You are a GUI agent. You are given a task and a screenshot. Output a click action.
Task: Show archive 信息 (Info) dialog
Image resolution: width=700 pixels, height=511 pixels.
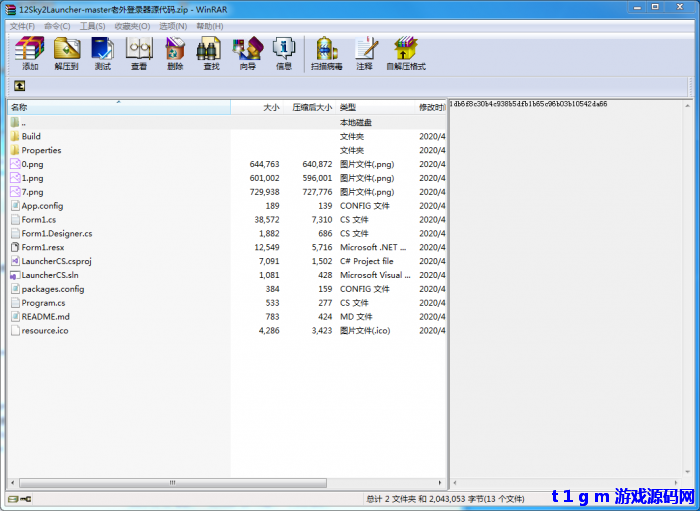coord(284,53)
